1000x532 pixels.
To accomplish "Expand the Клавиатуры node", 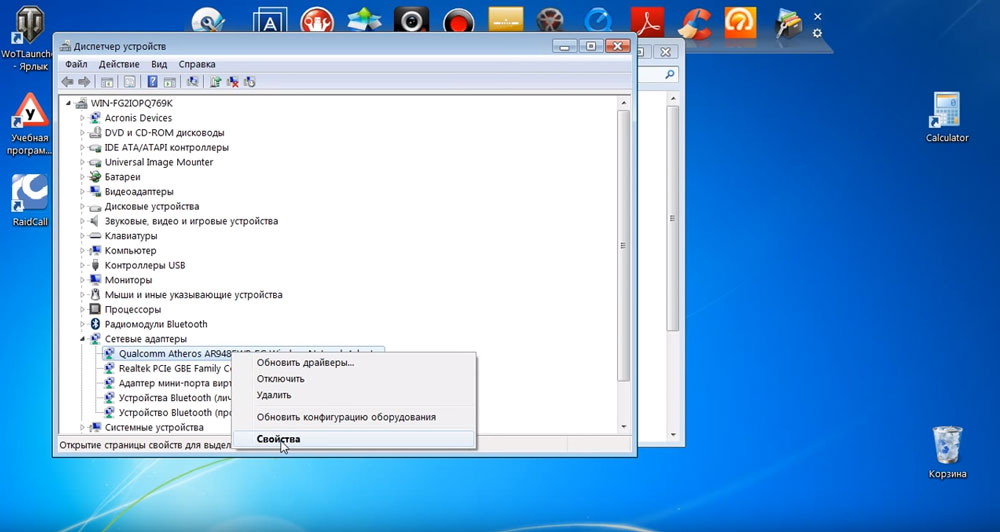I will coord(83,236).
